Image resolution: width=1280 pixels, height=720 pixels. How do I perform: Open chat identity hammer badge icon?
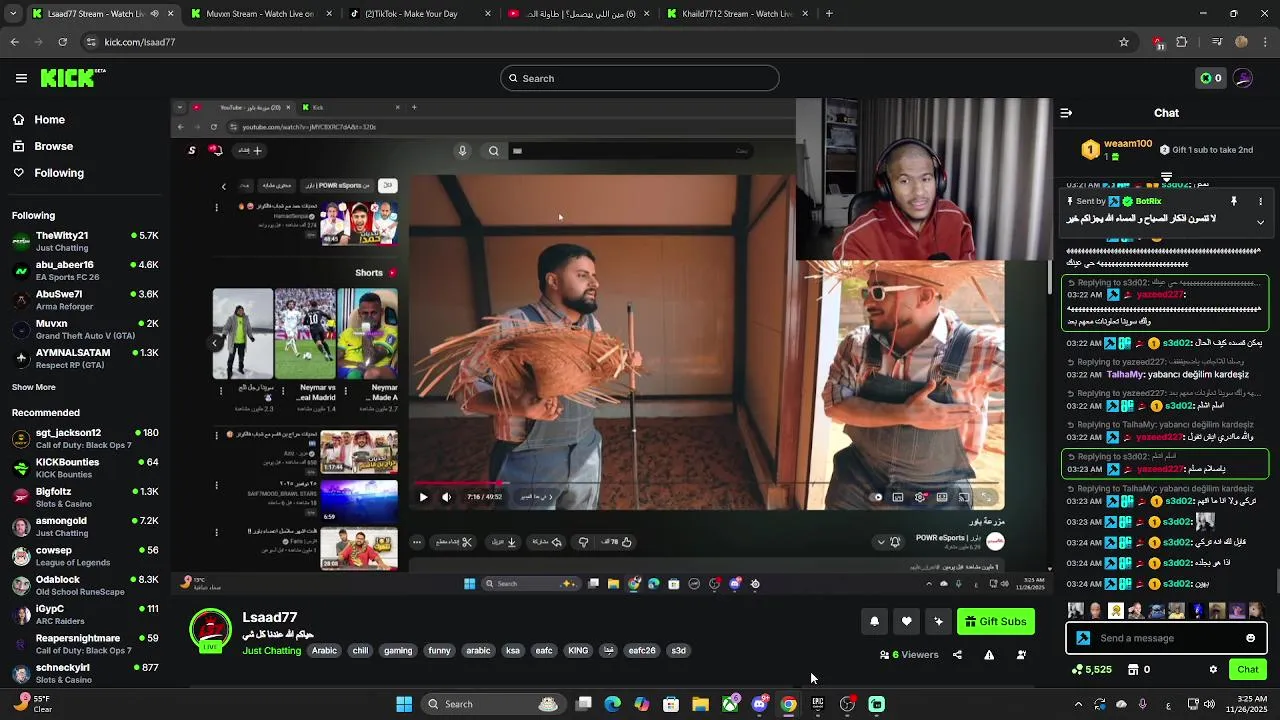pos(1083,638)
